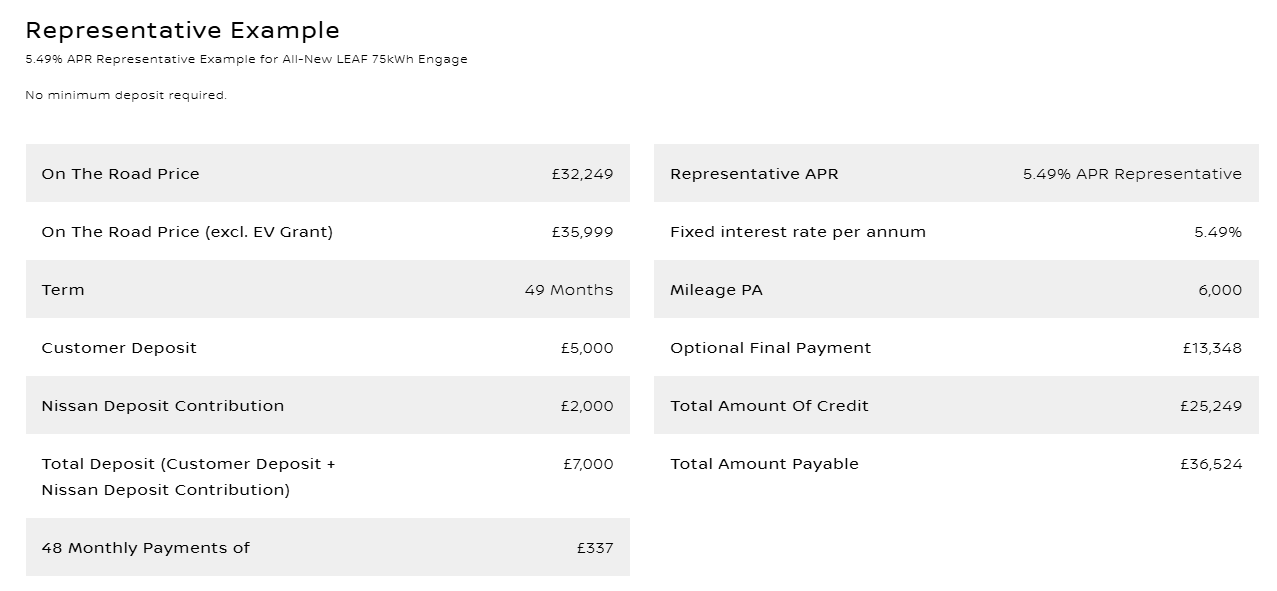Click the No minimum deposit required text
Image resolution: width=1277 pixels, height=591 pixels.
pyautogui.click(x=126, y=96)
